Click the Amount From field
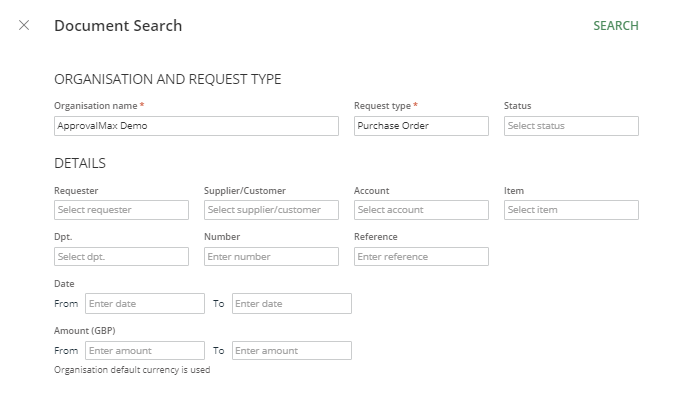The width and height of the screenshot is (673, 400). click(x=144, y=351)
